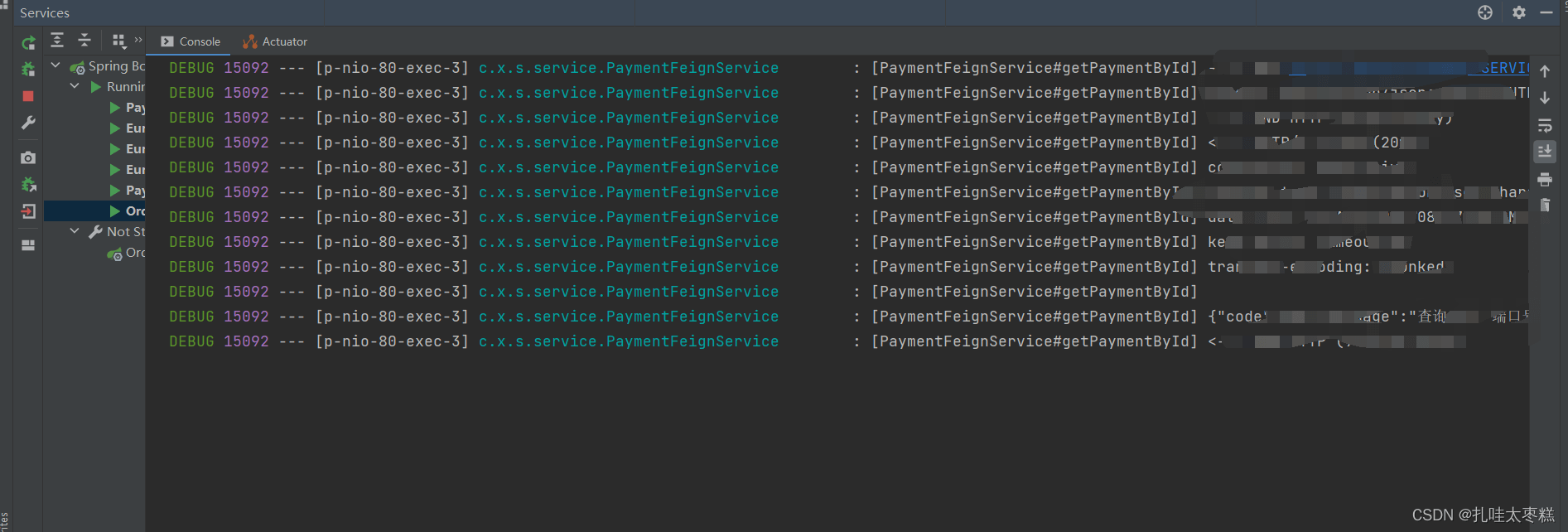Click the camera thread dump icon
The width and height of the screenshot is (1568, 532).
tap(28, 157)
